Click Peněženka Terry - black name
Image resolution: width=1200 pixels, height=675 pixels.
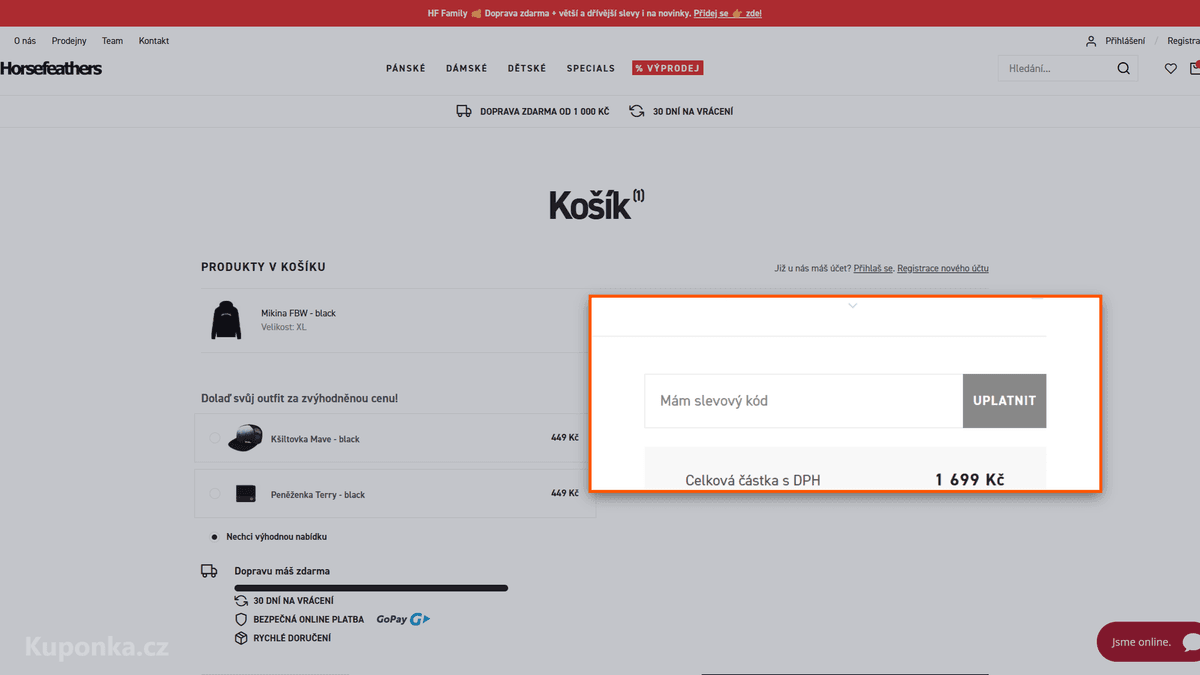[318, 495]
